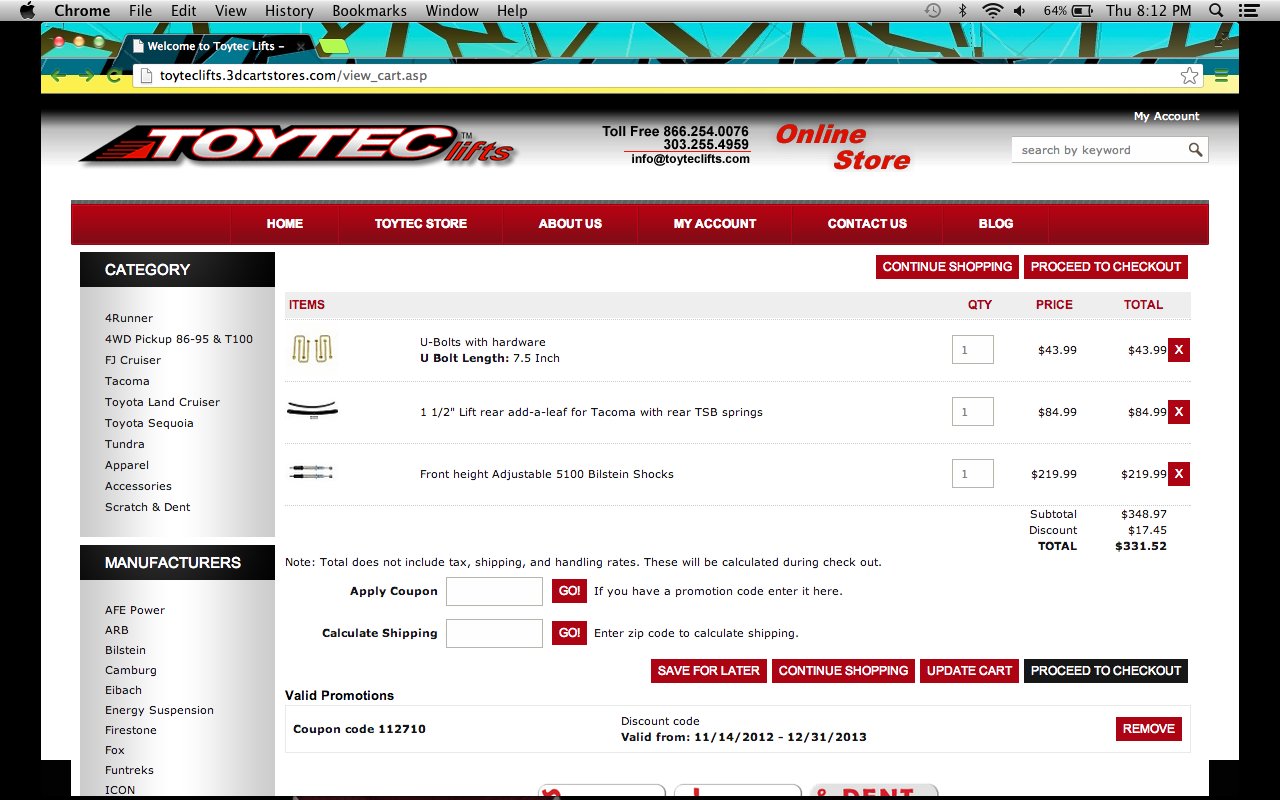
Task: Open the Window menu
Action: (452, 10)
